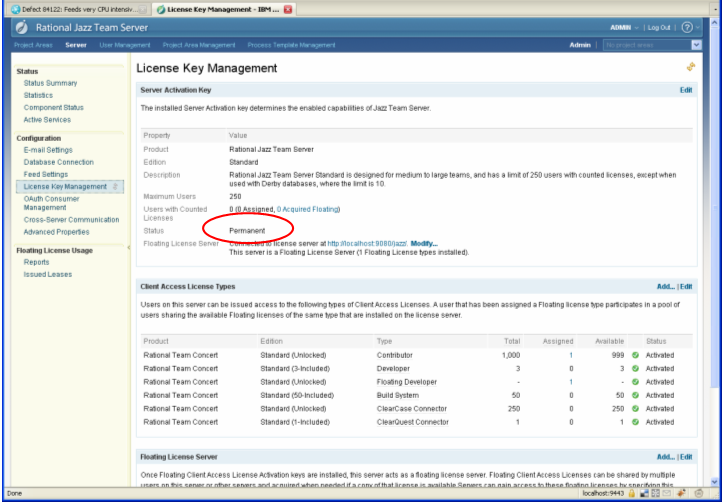Click the Permanent status value
The width and height of the screenshot is (724, 504).
pos(247,231)
